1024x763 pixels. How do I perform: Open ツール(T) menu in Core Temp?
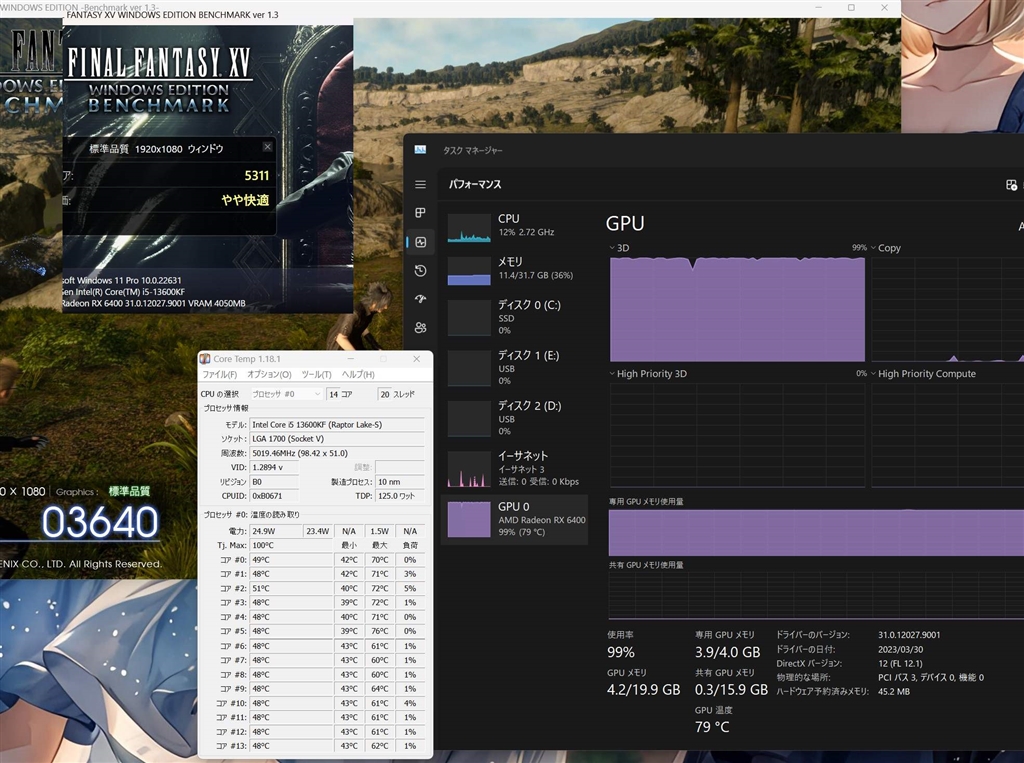tap(316, 374)
